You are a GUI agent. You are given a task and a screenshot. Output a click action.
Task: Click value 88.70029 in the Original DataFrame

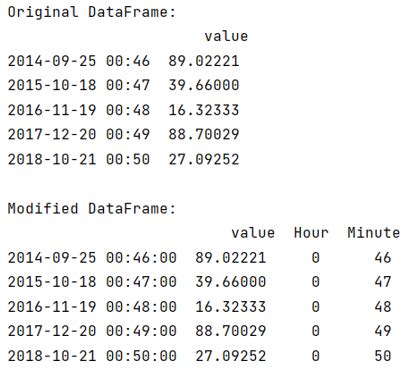pyautogui.click(x=204, y=134)
